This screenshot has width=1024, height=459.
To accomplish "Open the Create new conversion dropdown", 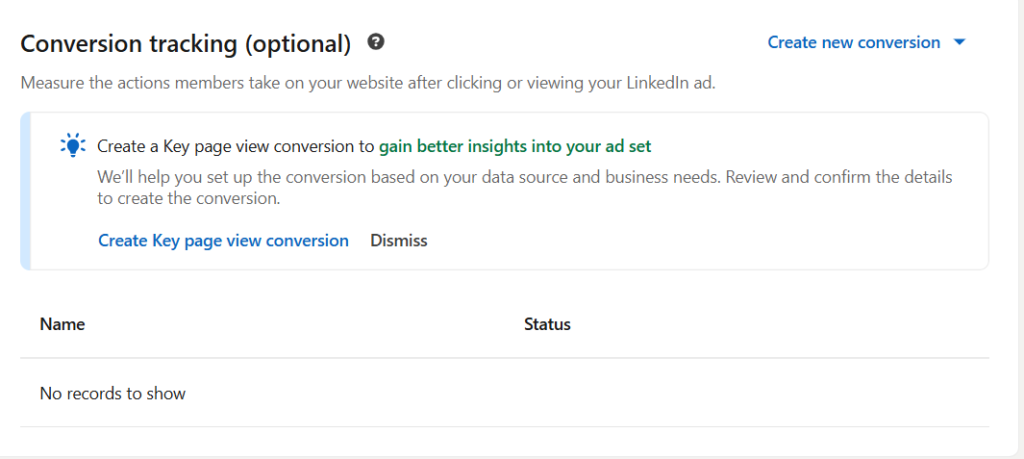I will point(853,43).
